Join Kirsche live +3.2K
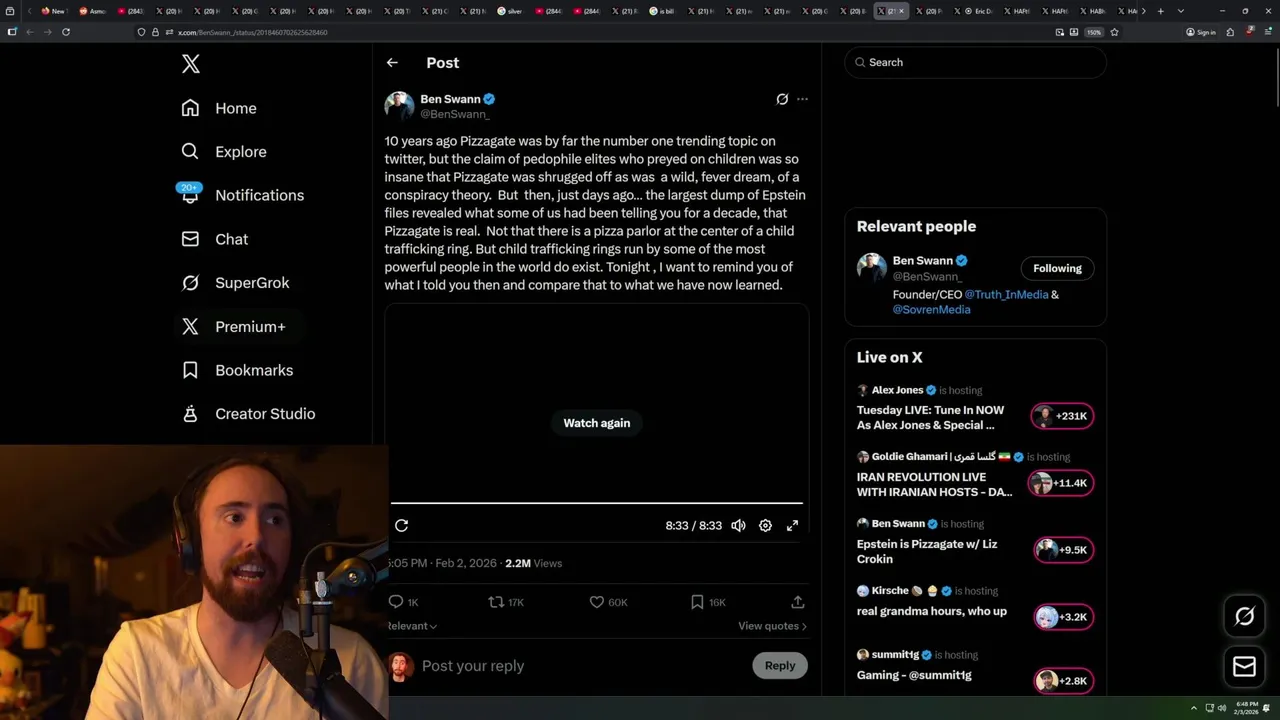The image size is (1280, 720). [x=1062, y=617]
